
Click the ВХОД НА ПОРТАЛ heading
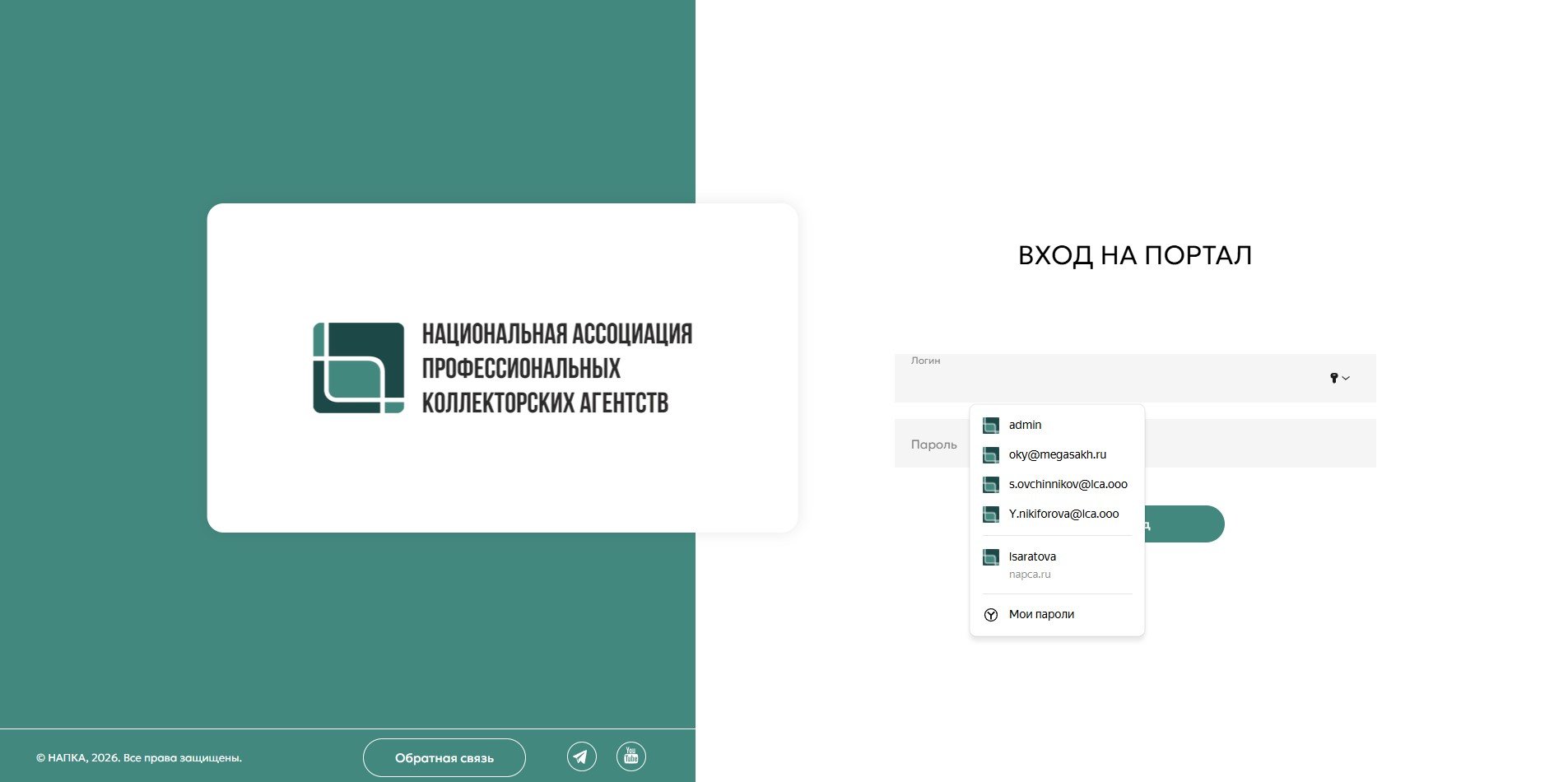1135,256
